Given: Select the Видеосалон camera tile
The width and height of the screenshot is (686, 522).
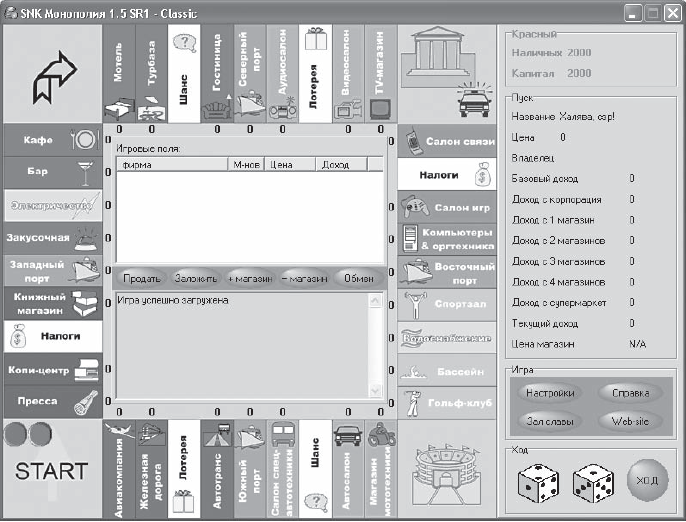Looking at the screenshot, I should 348,74.
